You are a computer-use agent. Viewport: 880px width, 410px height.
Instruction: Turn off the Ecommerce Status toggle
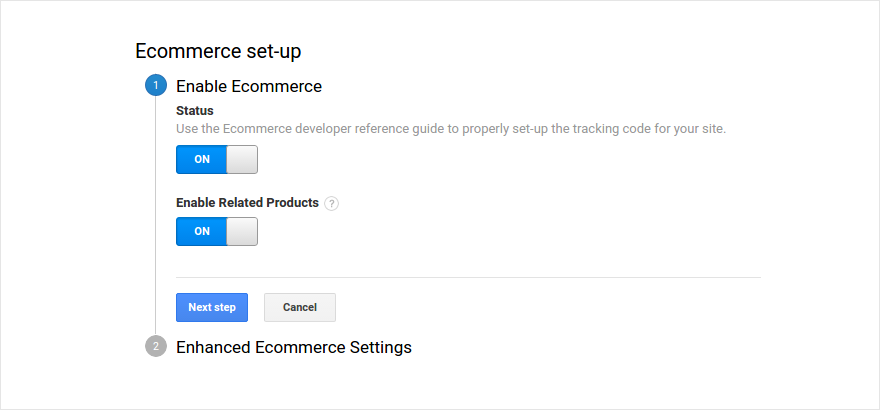point(217,159)
